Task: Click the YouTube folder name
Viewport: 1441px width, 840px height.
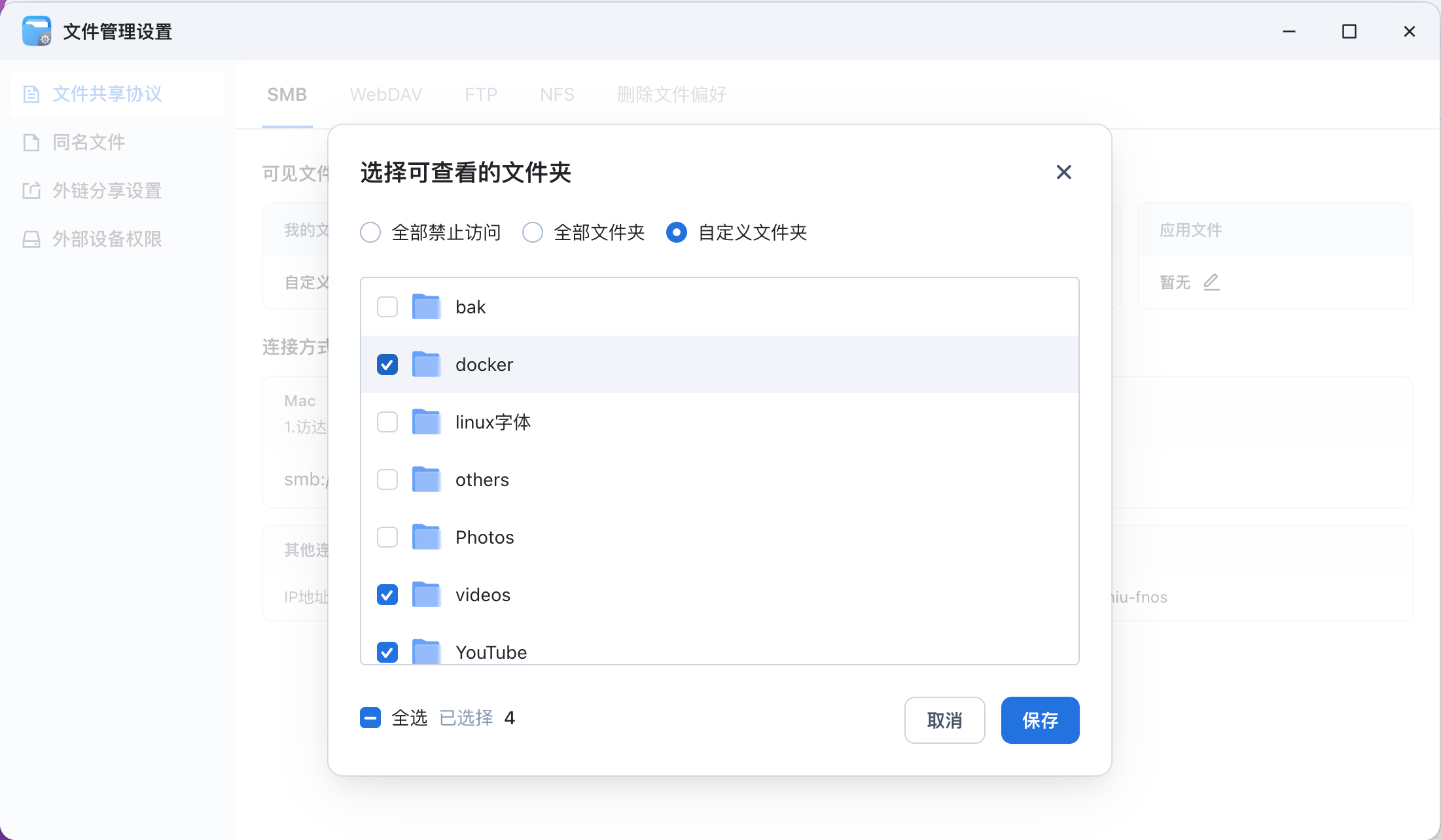Action: coord(491,652)
